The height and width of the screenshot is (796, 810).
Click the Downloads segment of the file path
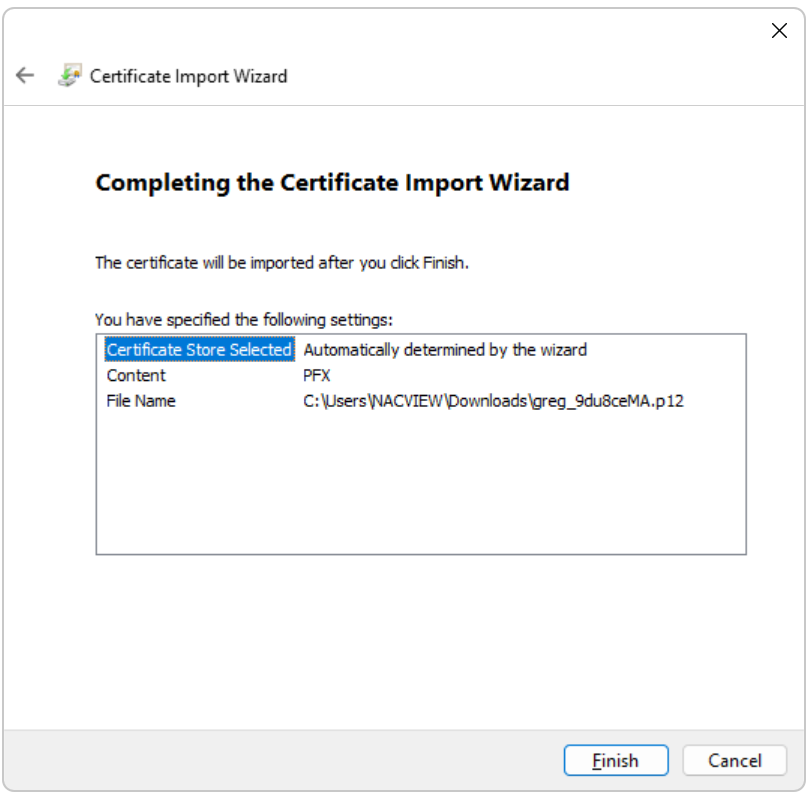[487, 401]
